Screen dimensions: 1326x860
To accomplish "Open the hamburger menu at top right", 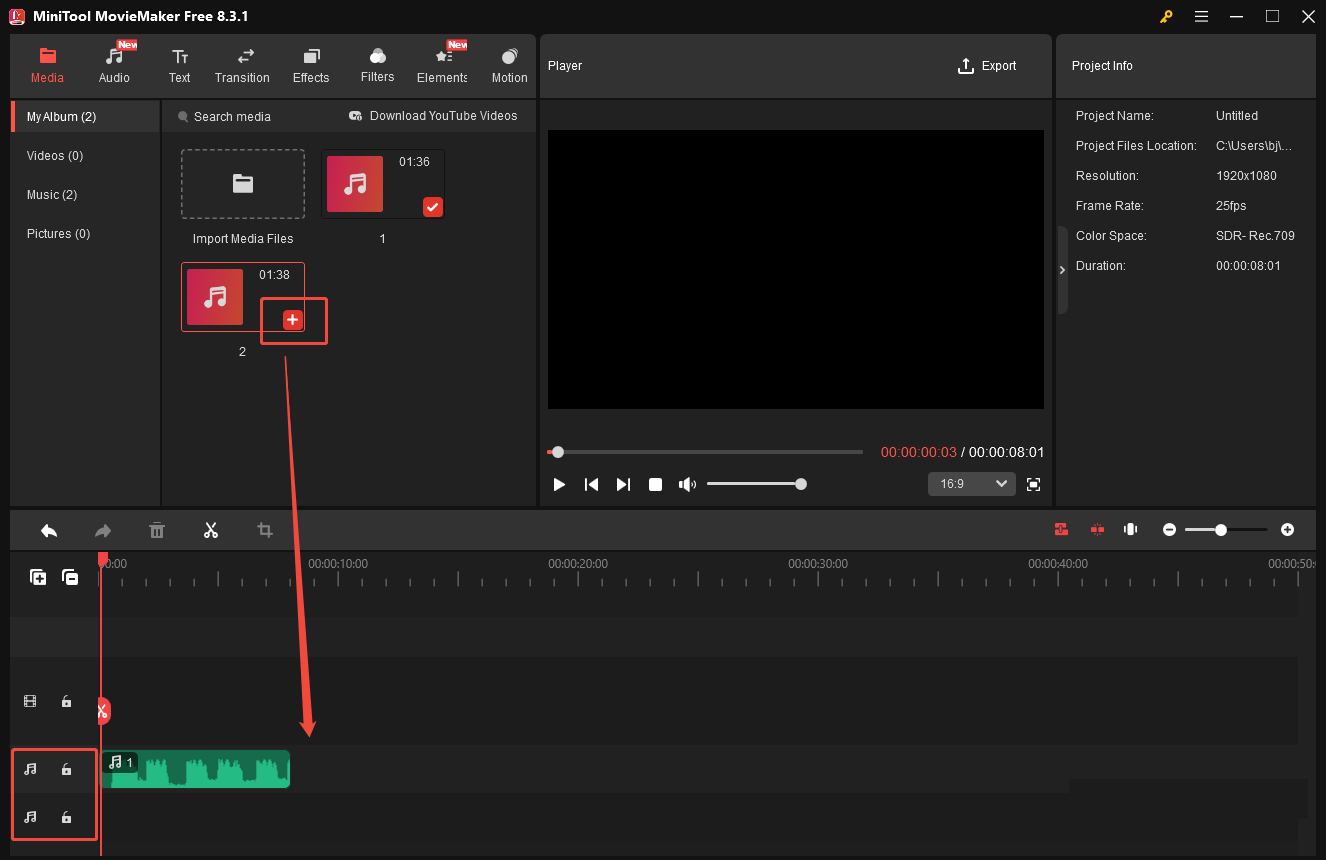I will (x=1201, y=16).
